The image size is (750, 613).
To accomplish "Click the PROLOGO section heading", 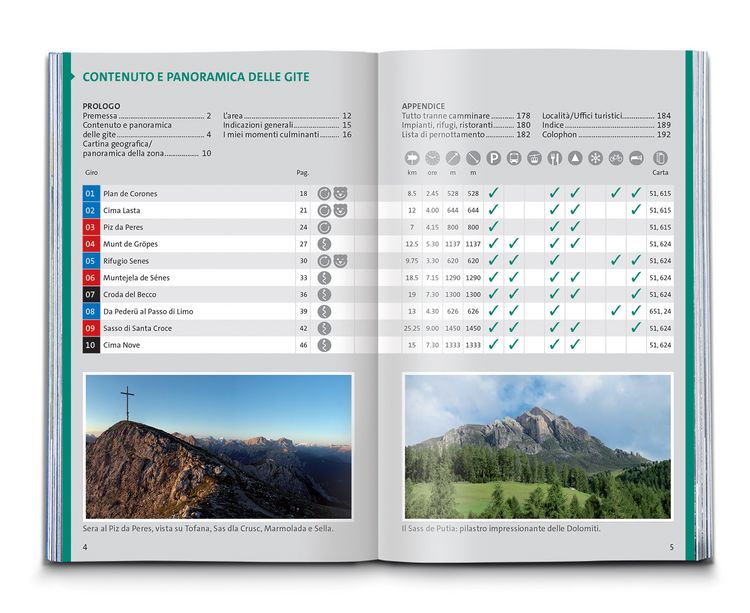I will tap(101, 106).
